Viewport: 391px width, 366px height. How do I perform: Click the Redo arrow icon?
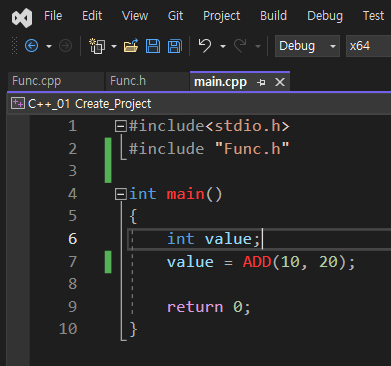tap(240, 46)
